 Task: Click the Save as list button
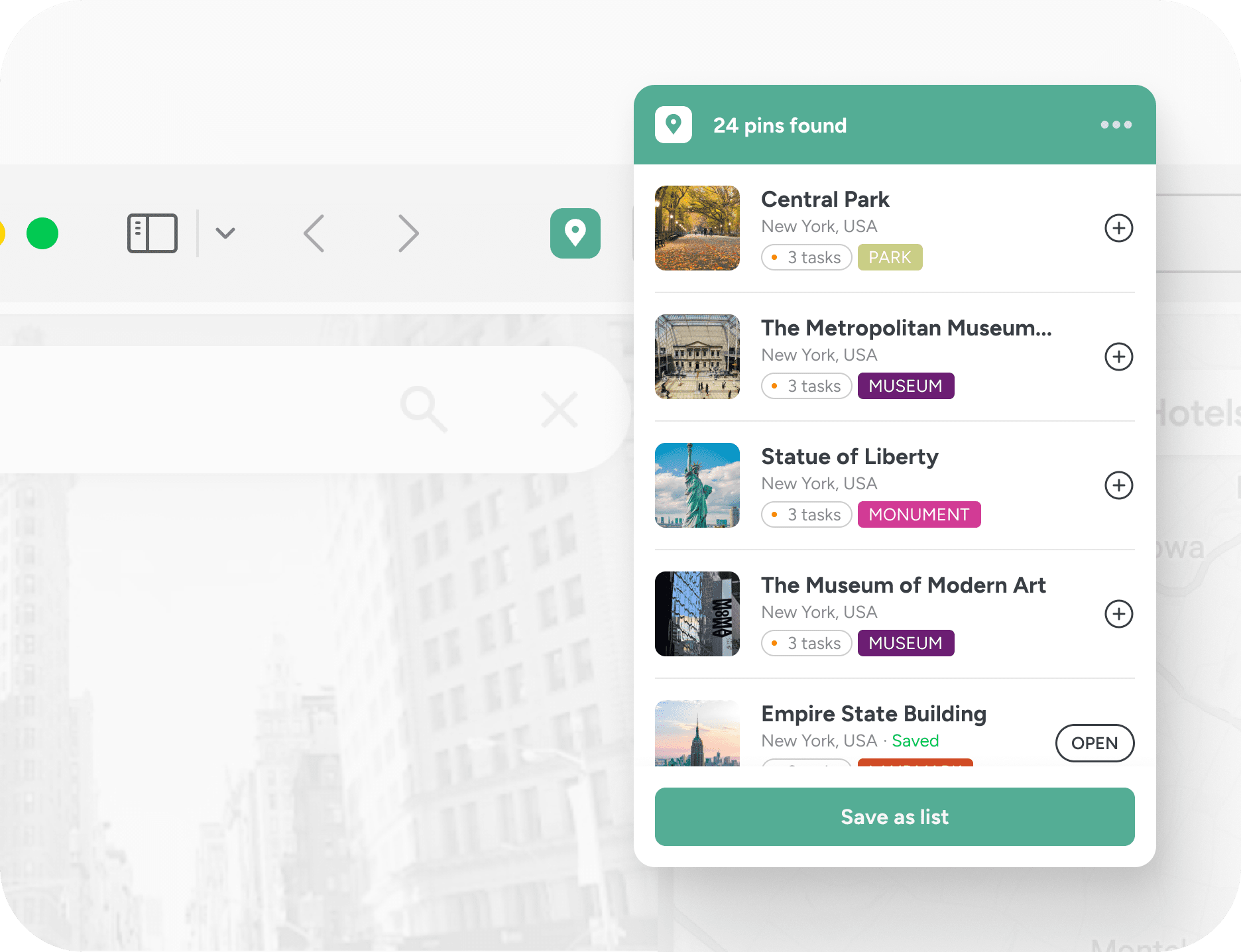(895, 817)
